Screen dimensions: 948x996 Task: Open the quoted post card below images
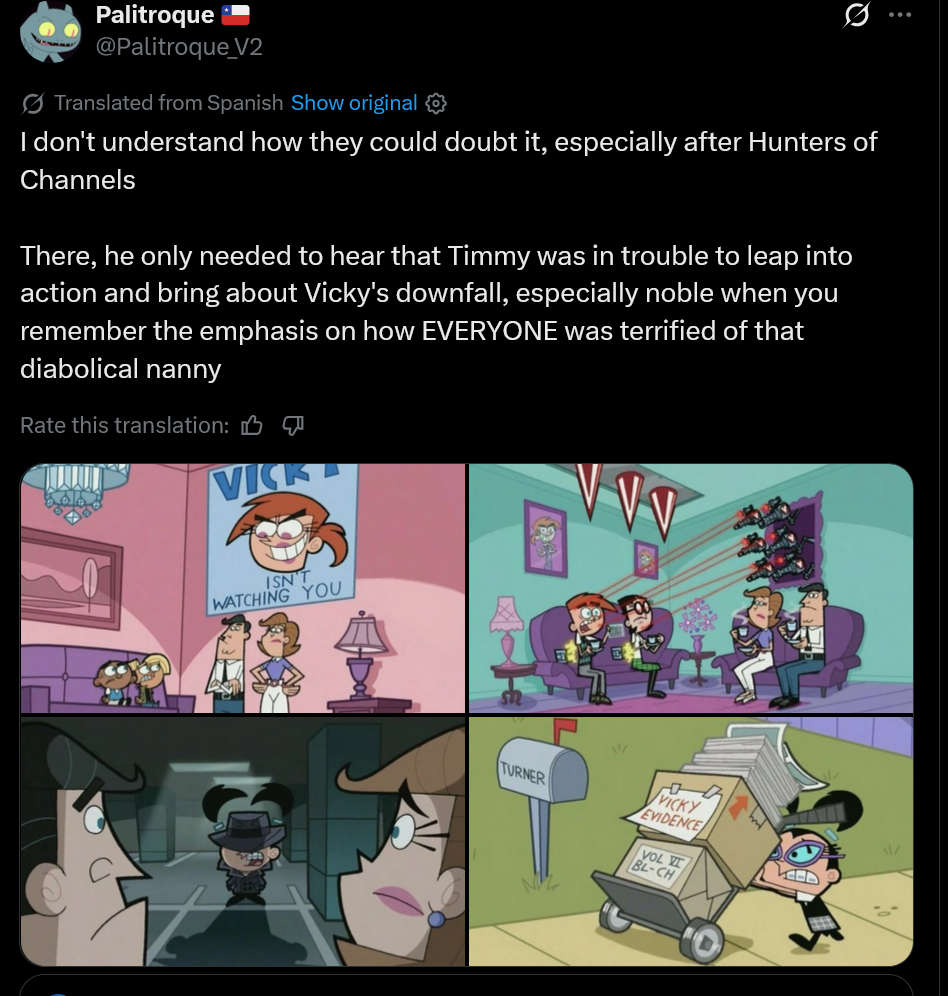click(466, 985)
